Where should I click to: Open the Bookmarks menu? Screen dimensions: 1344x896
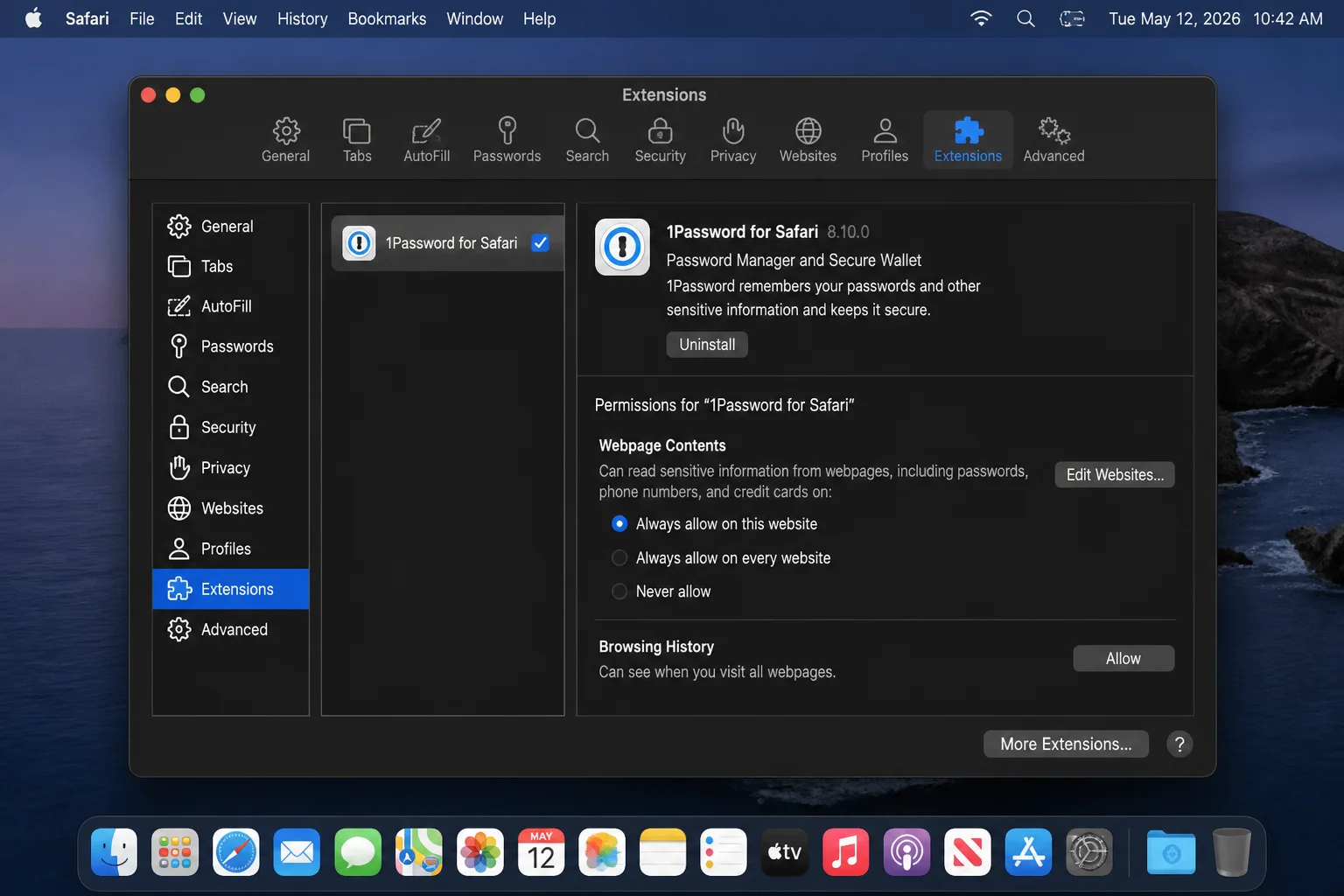click(x=387, y=18)
